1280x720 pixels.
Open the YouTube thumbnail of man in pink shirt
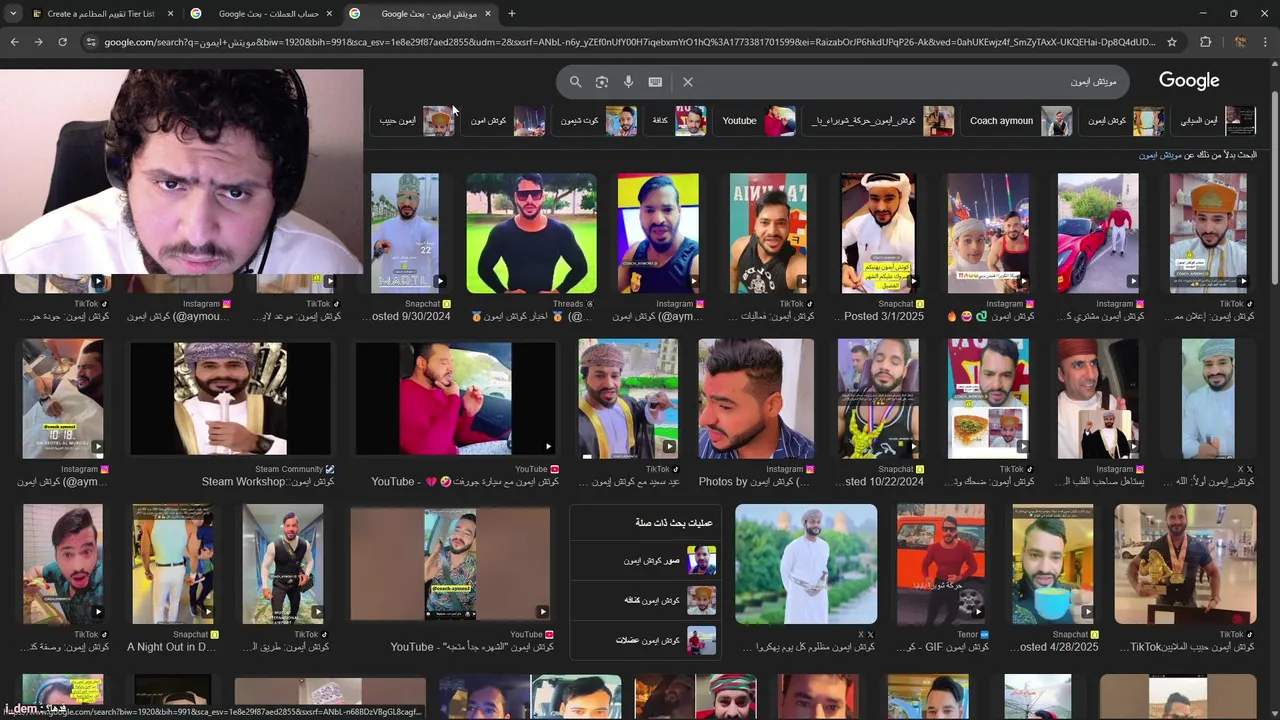455,399
